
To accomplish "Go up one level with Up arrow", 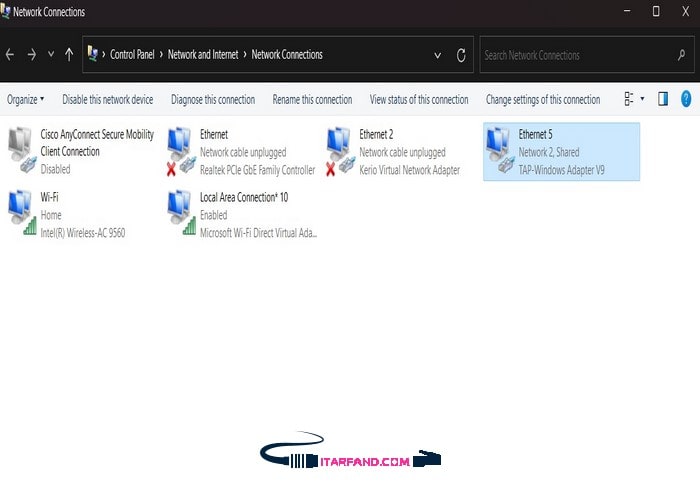I will click(x=69, y=55).
